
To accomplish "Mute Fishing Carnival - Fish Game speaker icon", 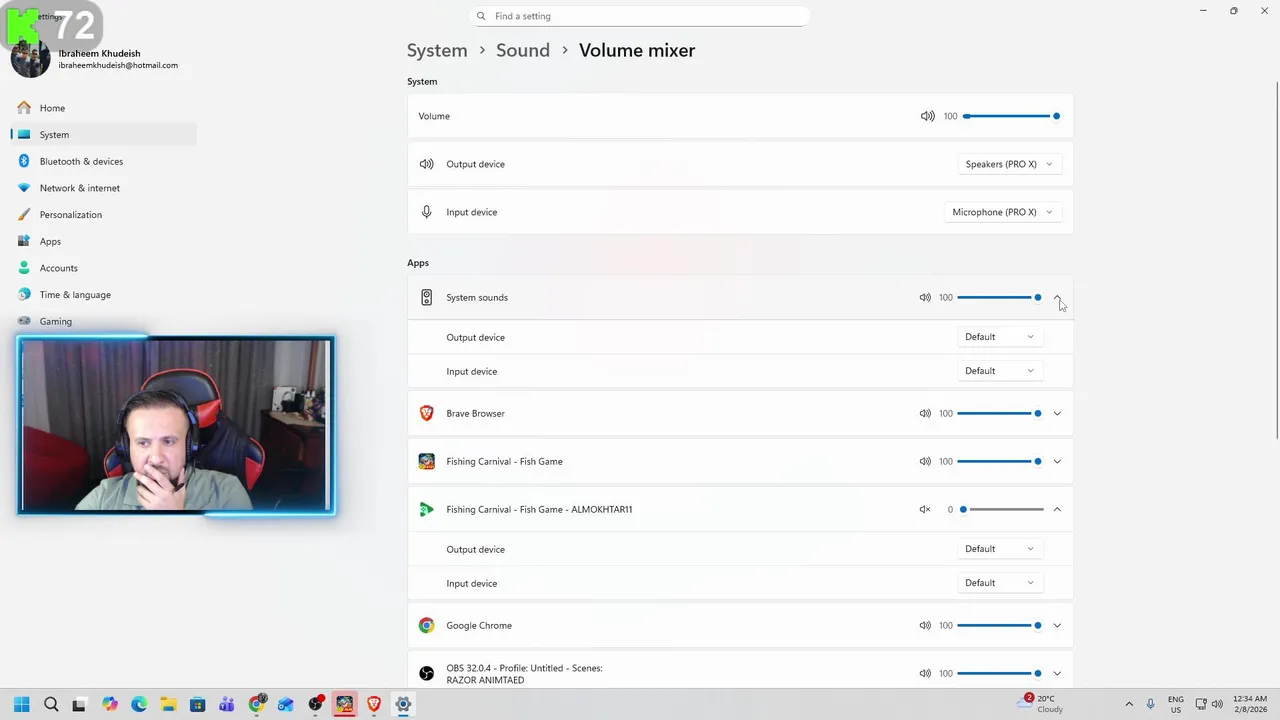I will pyautogui.click(x=925, y=461).
